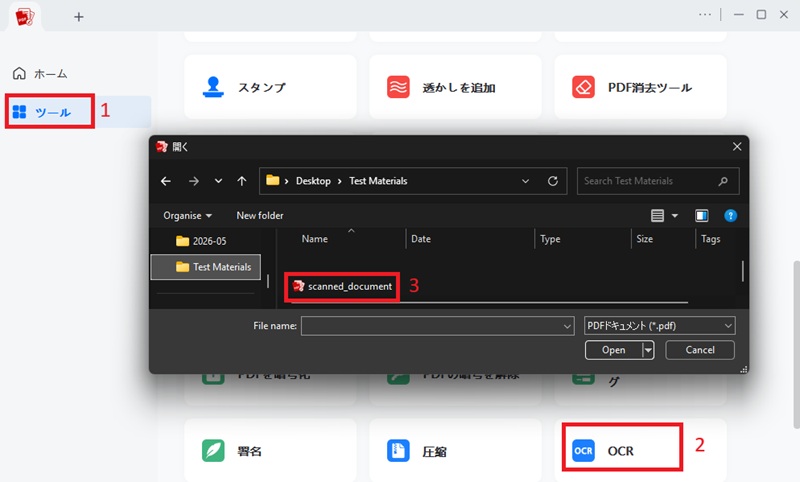Expand the Open button split arrow
The width and height of the screenshot is (800, 482).
[648, 350]
